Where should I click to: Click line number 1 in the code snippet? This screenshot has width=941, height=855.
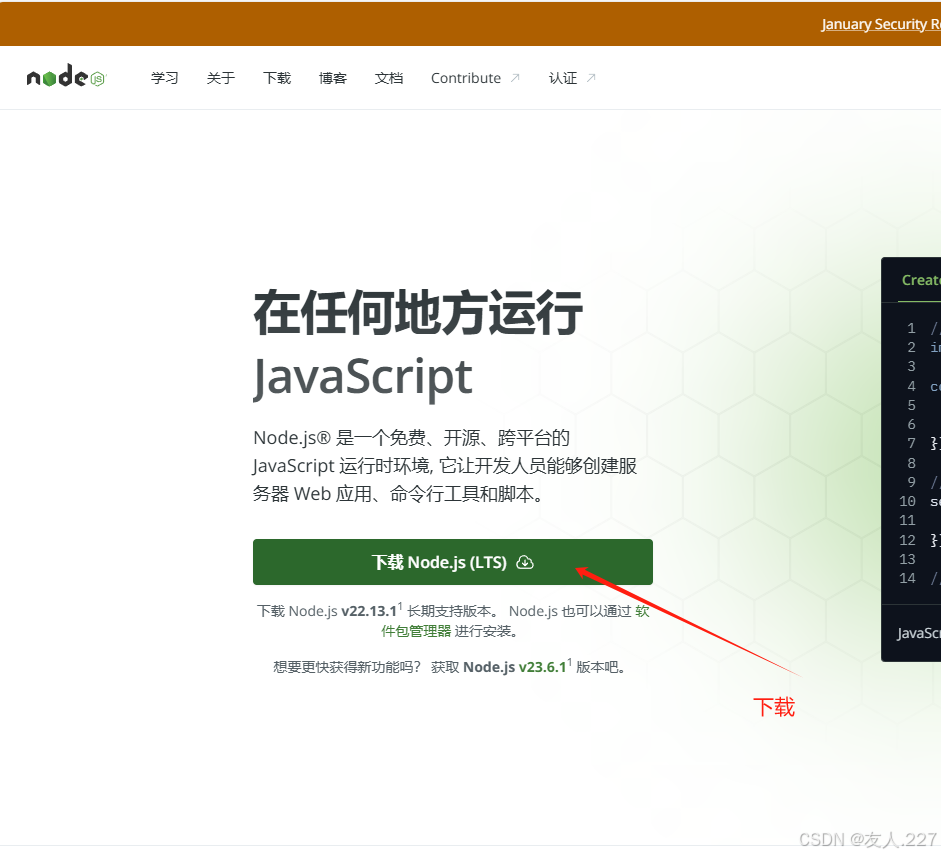(910, 327)
